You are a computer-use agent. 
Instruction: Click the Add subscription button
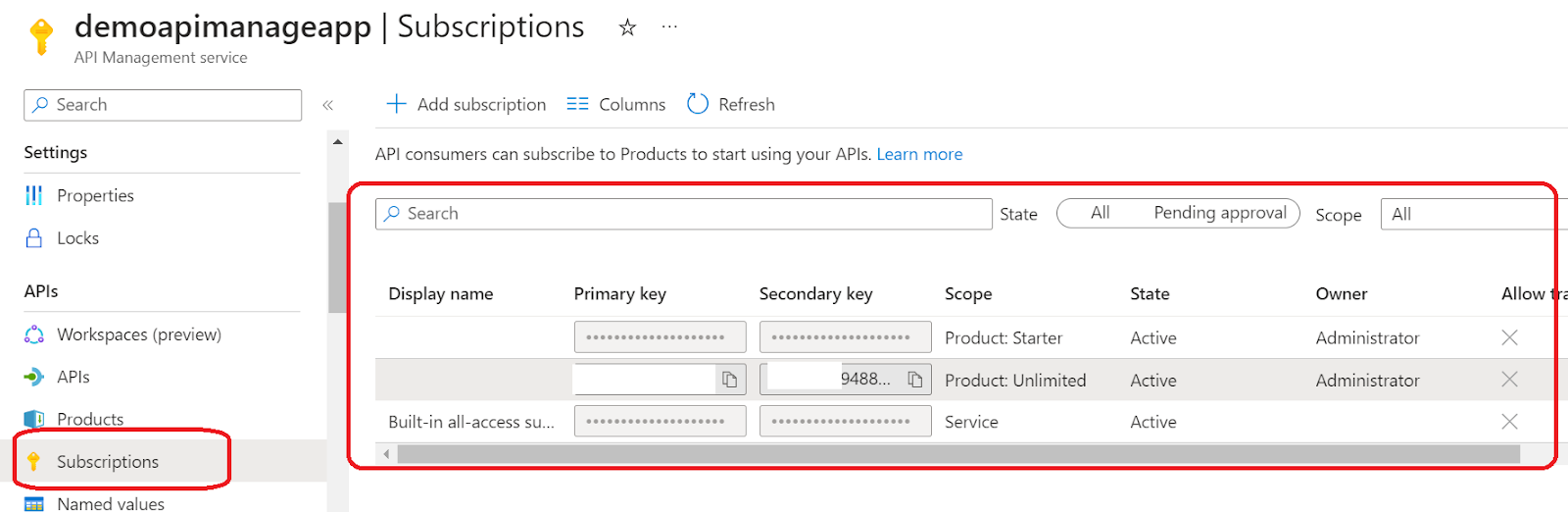pyautogui.click(x=466, y=104)
